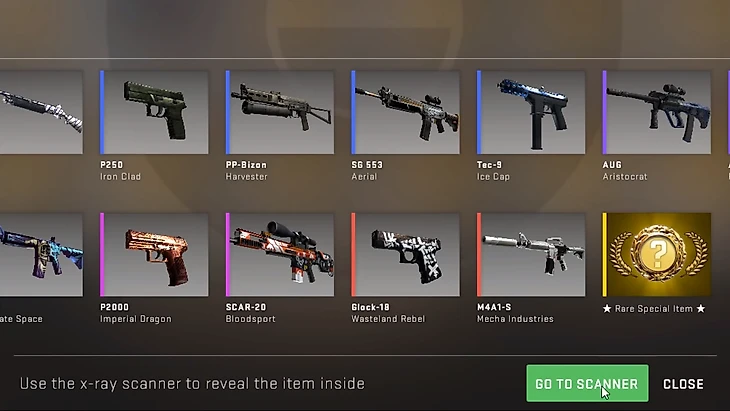The image size is (730, 411).
Task: Click the blue M4 rifle skin at left edge
Action: click(41, 255)
